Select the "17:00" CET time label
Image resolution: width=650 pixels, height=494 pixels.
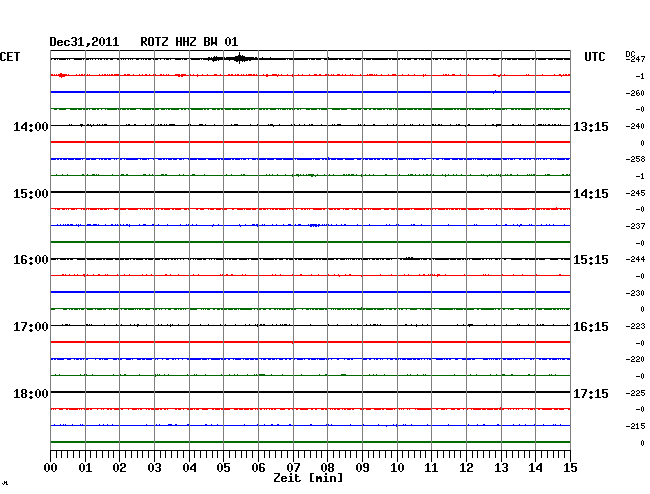click(x=31, y=327)
